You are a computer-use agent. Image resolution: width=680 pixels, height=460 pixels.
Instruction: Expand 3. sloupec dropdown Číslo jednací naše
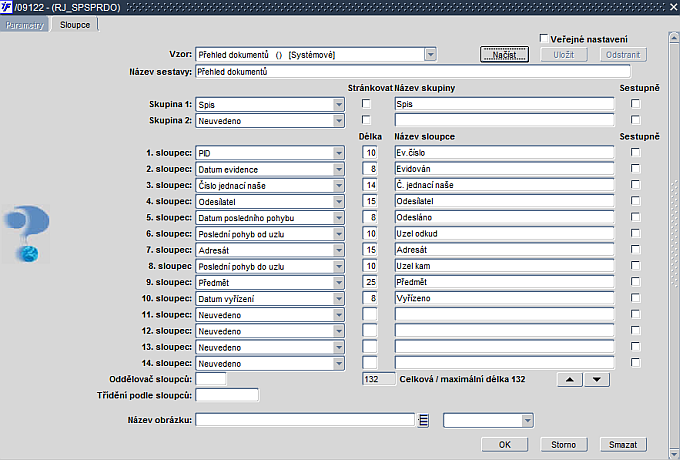[339, 186]
